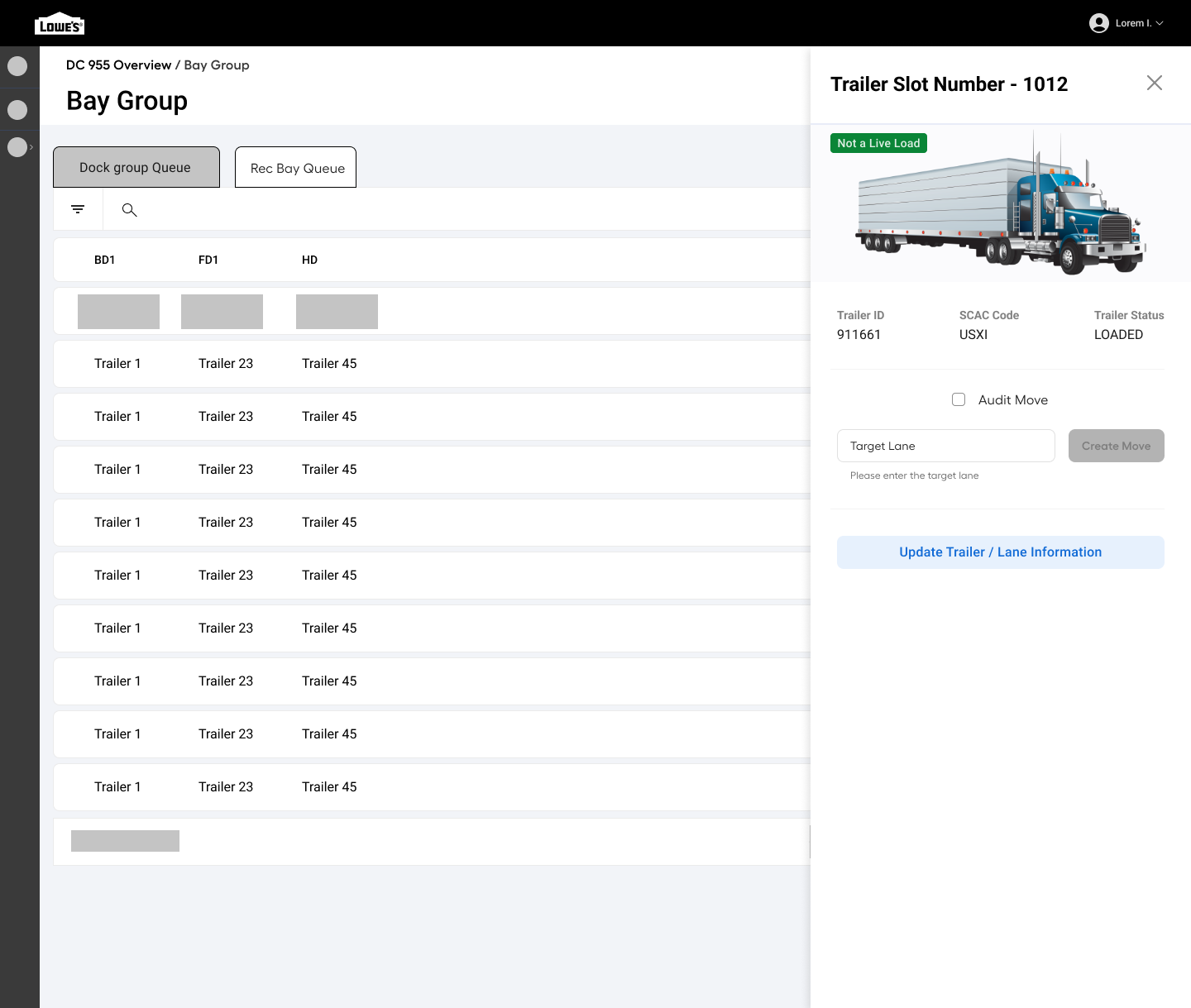
Task: Click the user avatar icon
Action: tap(1098, 23)
